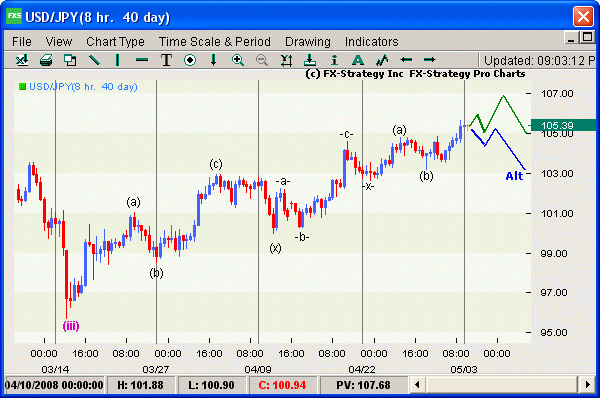Open the Drawing menu
600x398 pixels.
pyautogui.click(x=308, y=41)
